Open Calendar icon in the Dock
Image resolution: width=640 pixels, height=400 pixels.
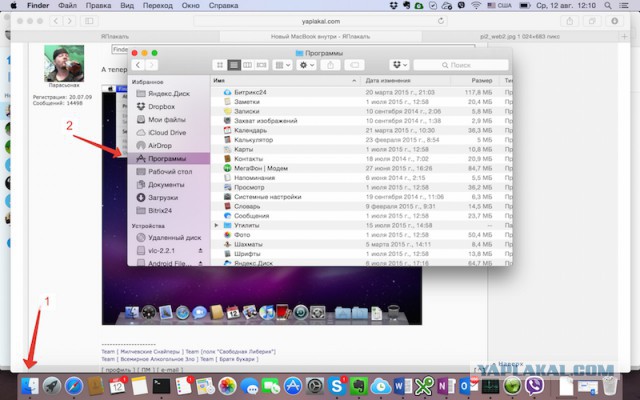(x=118, y=386)
